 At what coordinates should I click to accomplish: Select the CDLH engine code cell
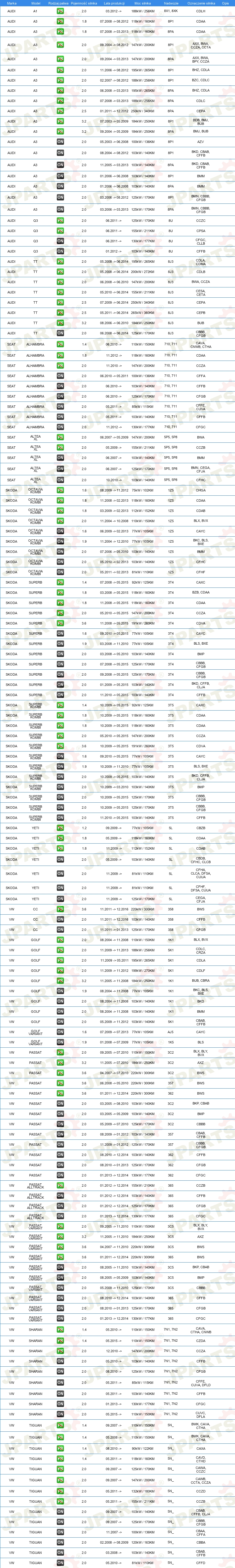point(200,11)
